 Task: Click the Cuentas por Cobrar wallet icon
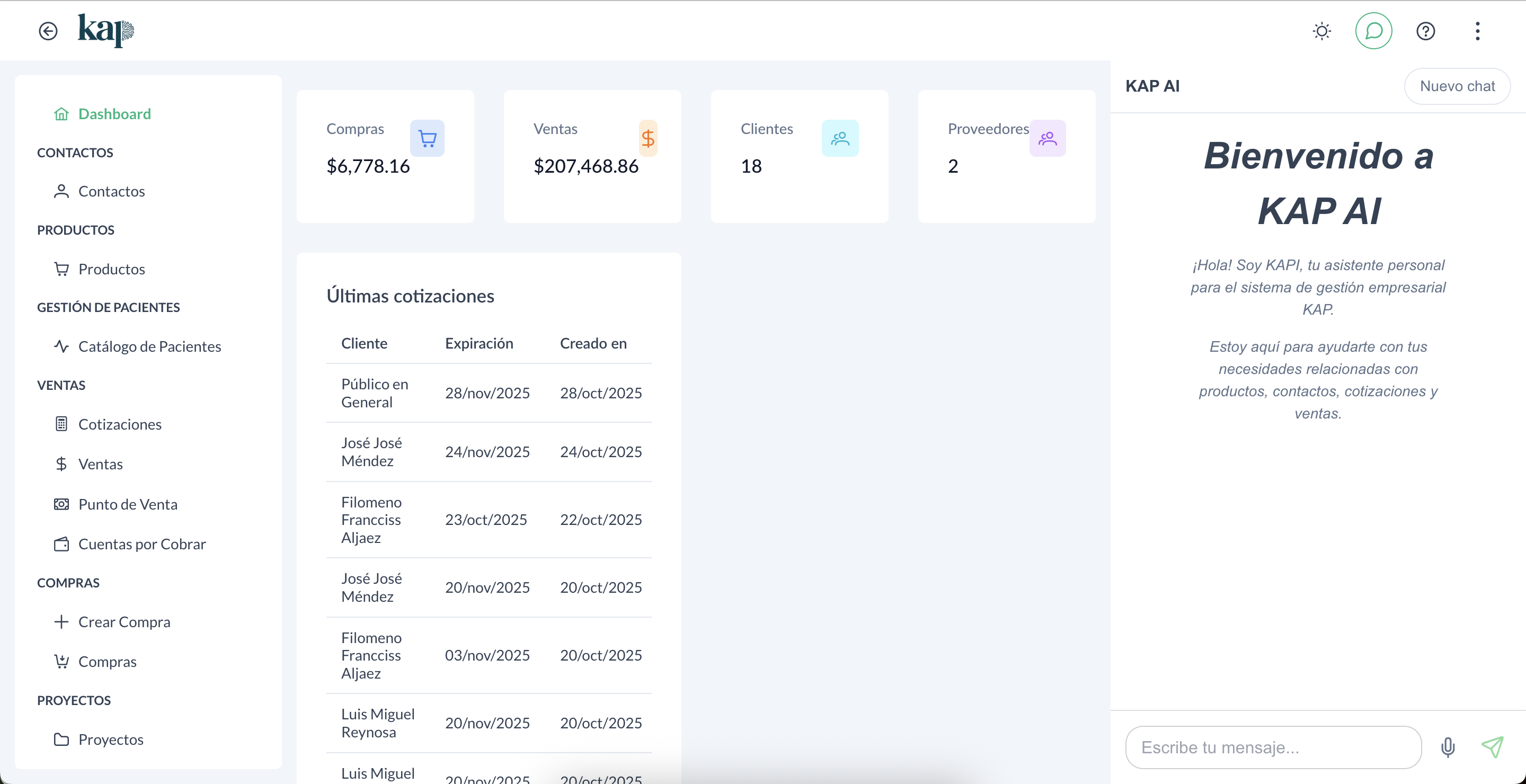tap(61, 544)
